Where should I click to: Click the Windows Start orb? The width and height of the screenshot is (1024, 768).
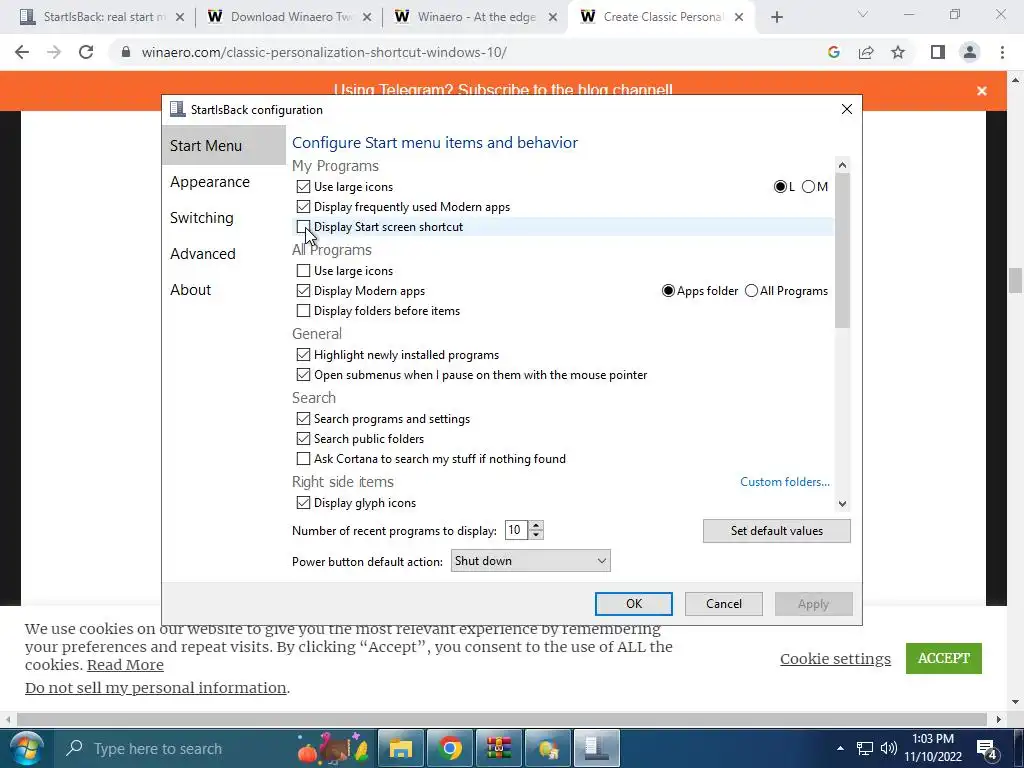click(x=26, y=748)
